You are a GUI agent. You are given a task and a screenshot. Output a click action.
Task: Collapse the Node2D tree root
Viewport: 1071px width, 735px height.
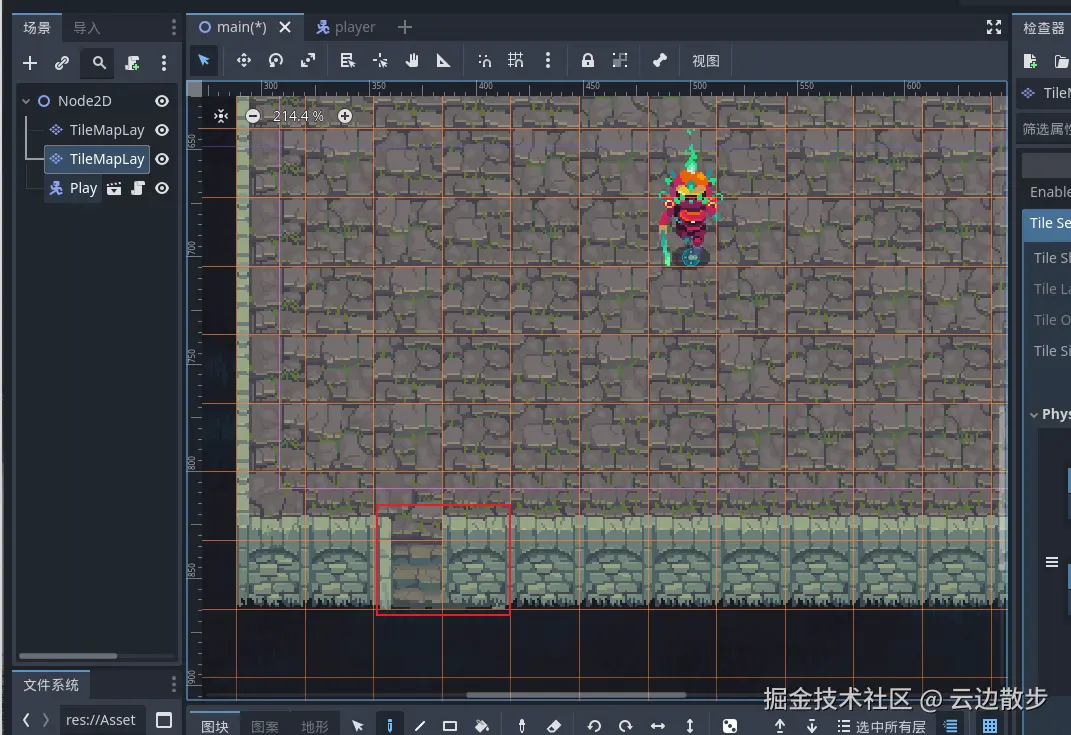pos(26,101)
